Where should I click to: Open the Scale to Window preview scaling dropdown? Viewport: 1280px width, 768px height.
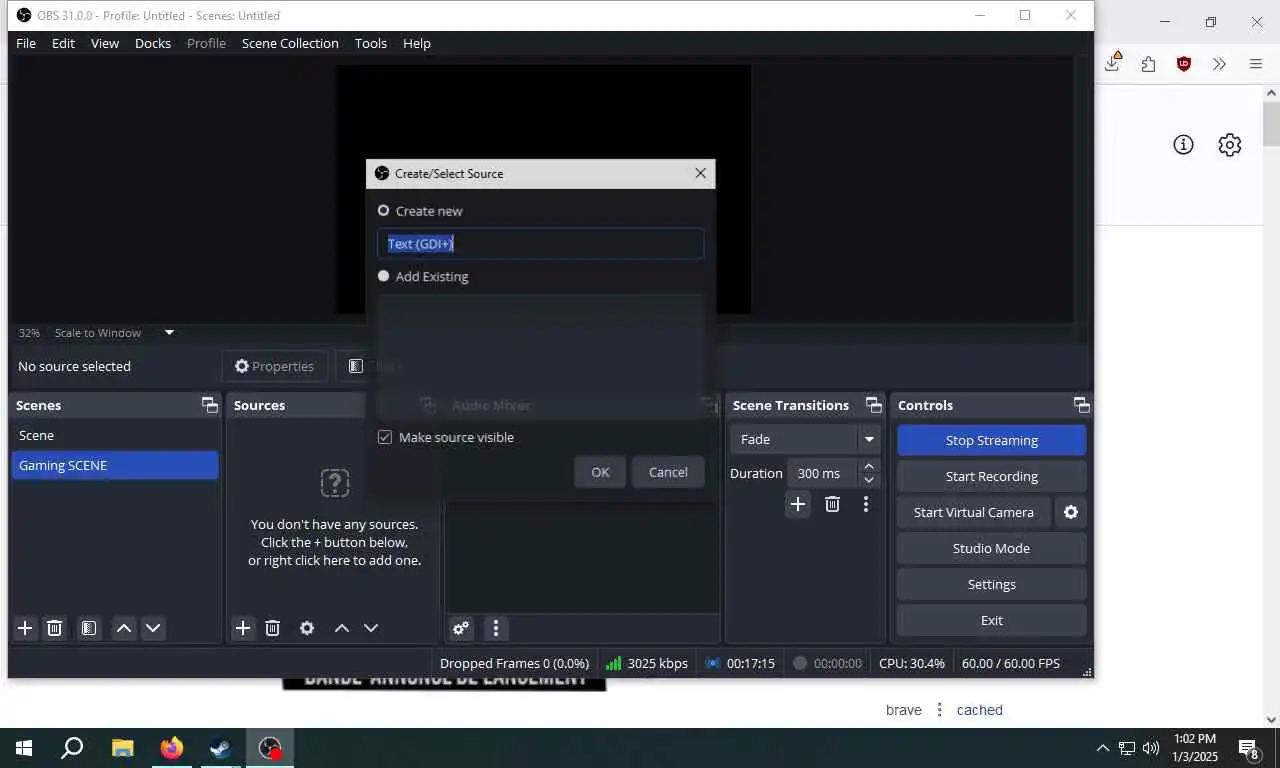pos(169,333)
